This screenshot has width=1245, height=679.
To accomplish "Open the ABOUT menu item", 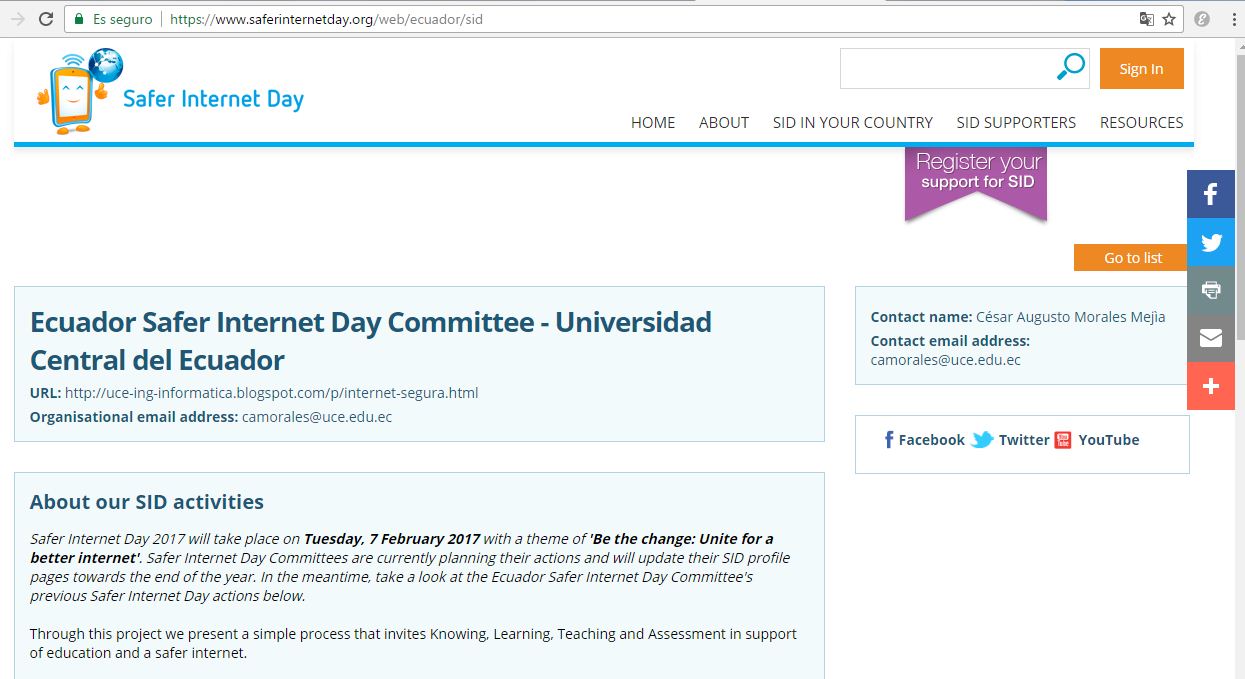I will [x=724, y=122].
